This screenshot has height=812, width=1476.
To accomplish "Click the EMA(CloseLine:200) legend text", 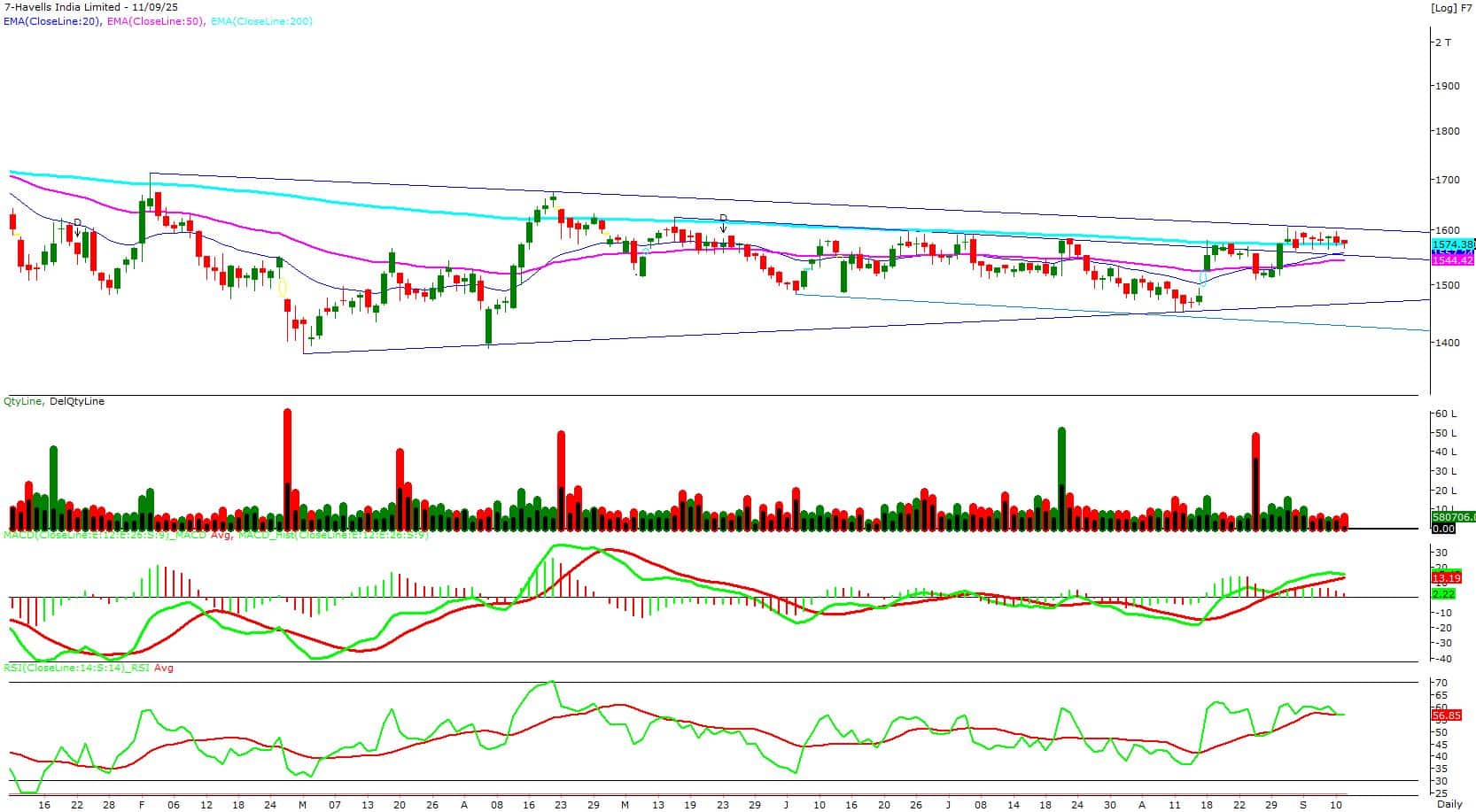I will point(261,20).
